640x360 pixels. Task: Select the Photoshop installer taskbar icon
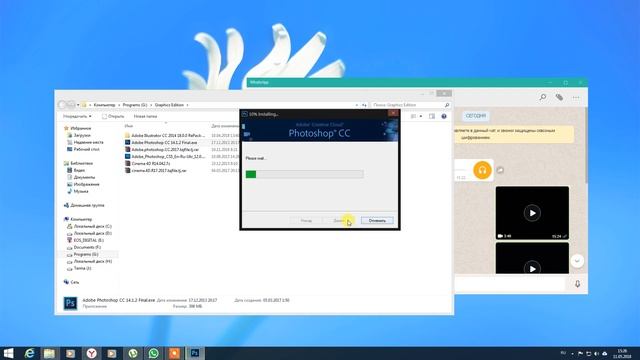coord(195,353)
